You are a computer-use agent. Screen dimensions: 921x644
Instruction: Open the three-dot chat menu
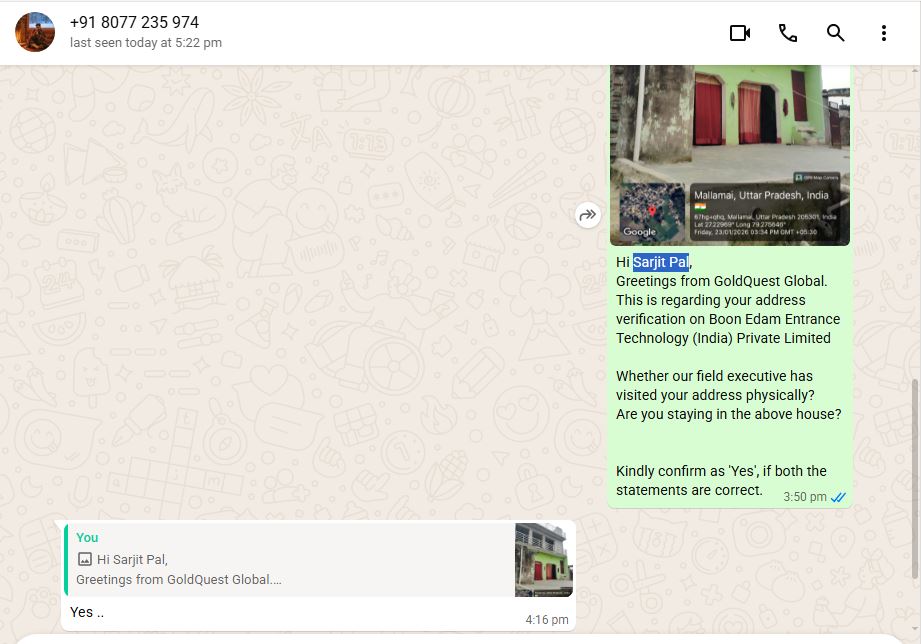884,33
